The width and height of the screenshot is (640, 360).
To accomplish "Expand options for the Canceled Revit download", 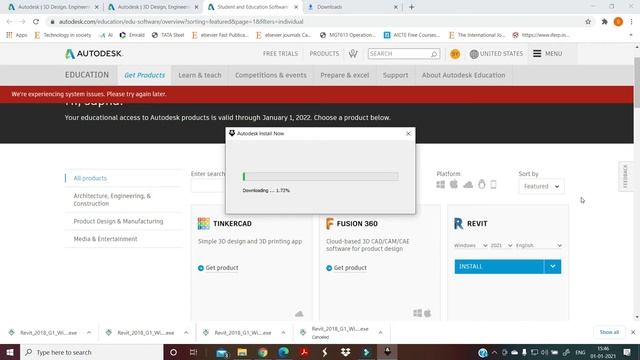I will (380, 333).
